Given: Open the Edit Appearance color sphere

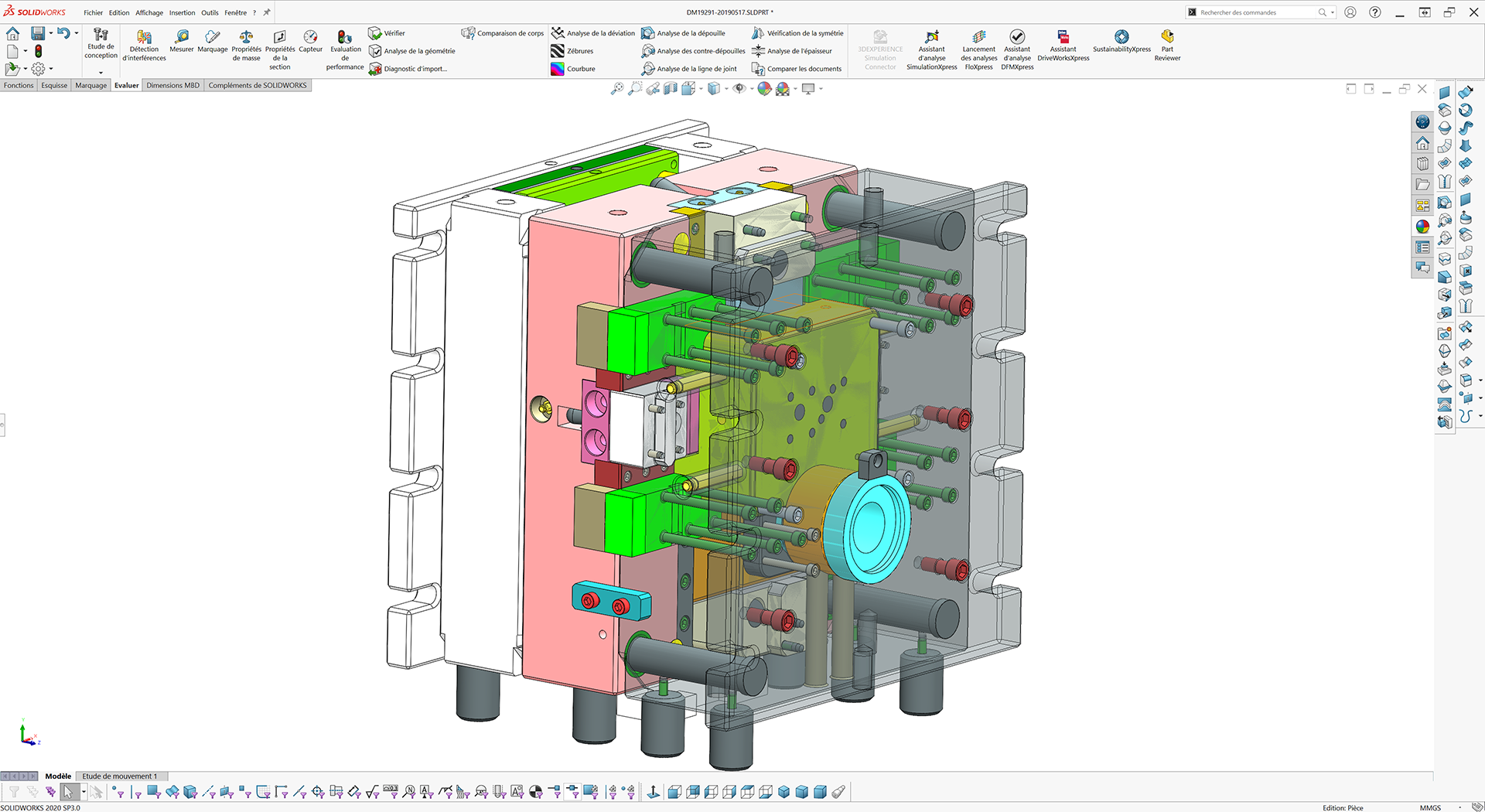Looking at the screenshot, I should point(764,89).
